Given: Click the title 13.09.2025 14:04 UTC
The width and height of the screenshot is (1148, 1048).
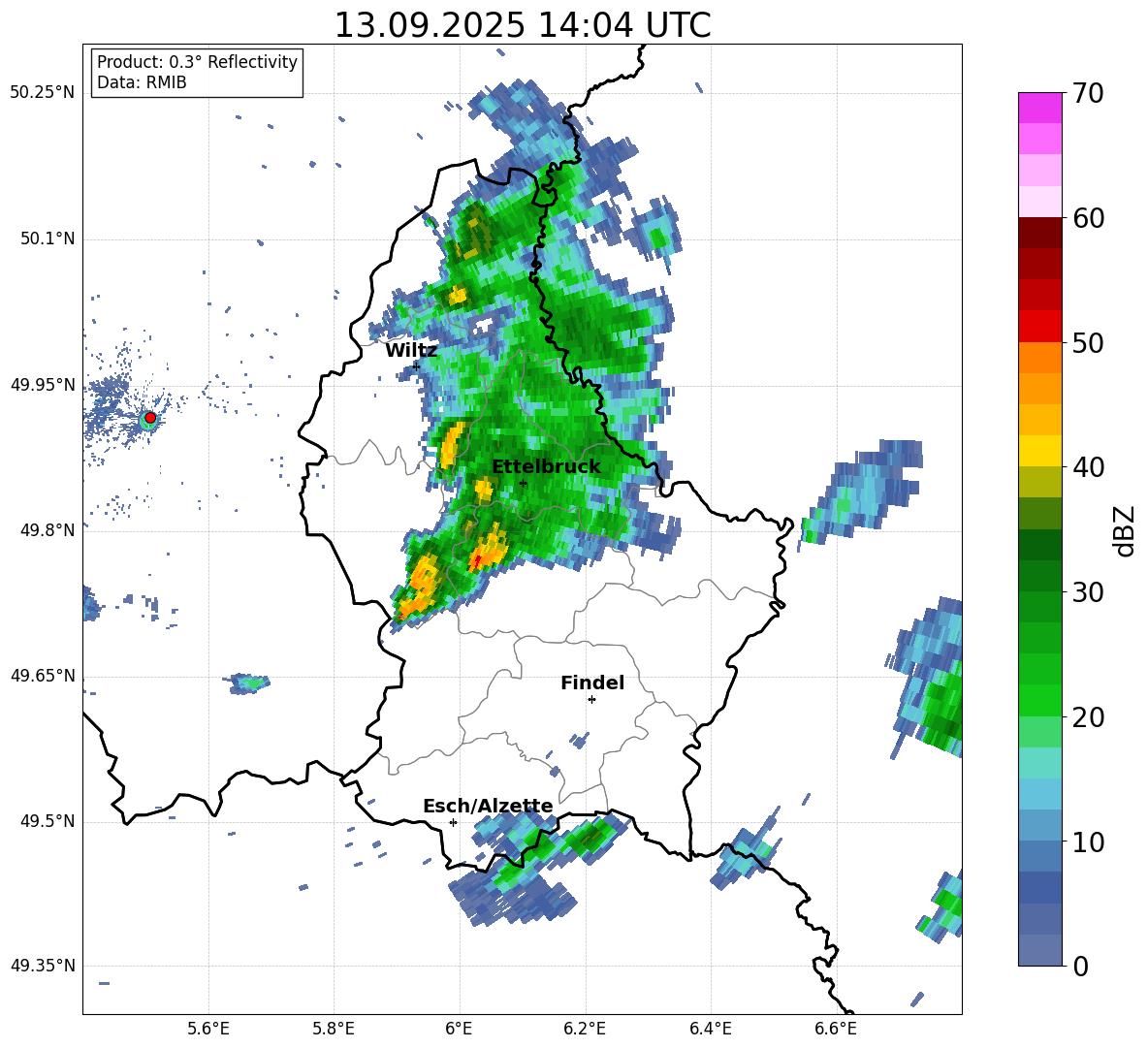Looking at the screenshot, I should point(522,25).
